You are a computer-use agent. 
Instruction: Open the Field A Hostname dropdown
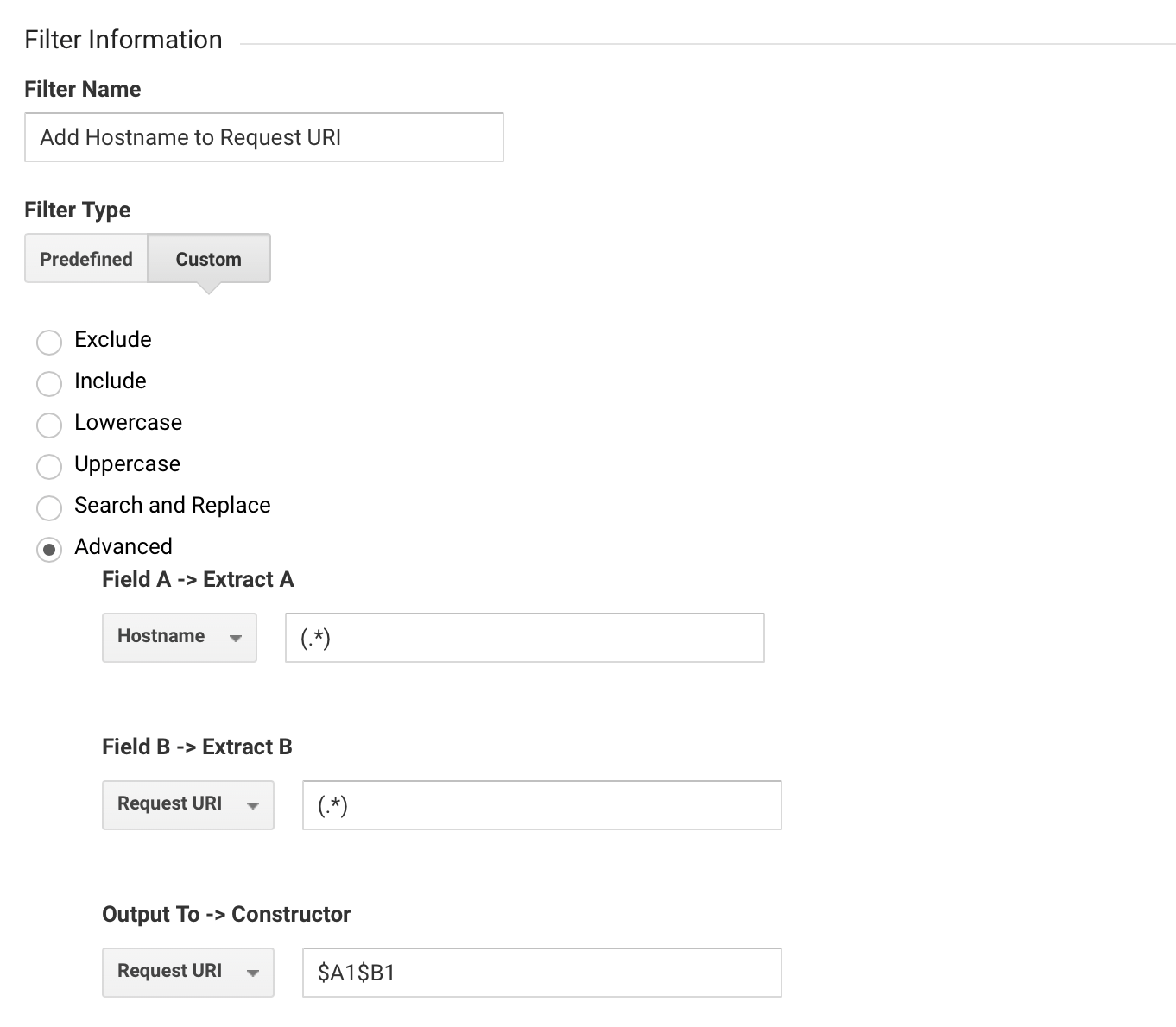point(179,637)
